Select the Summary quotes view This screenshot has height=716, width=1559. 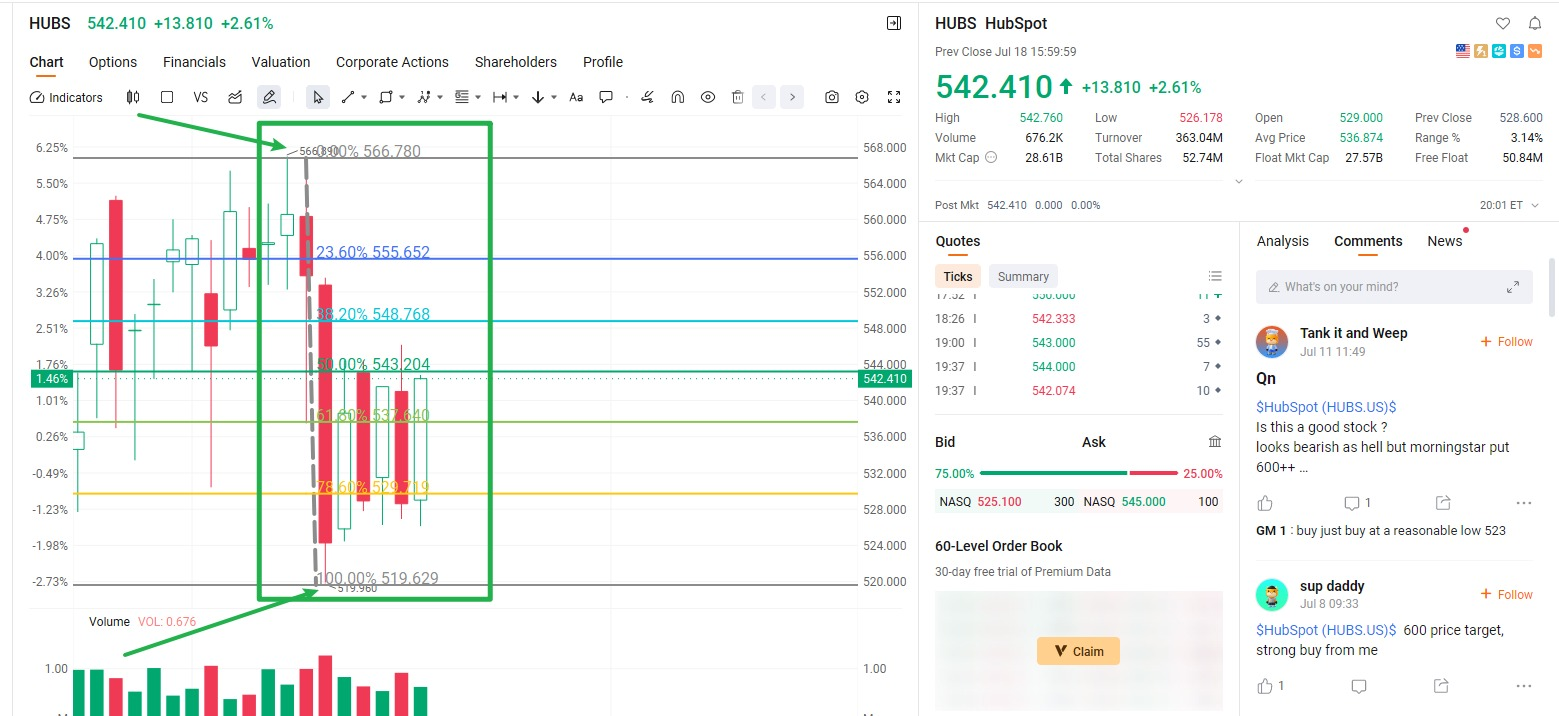tap(1023, 277)
